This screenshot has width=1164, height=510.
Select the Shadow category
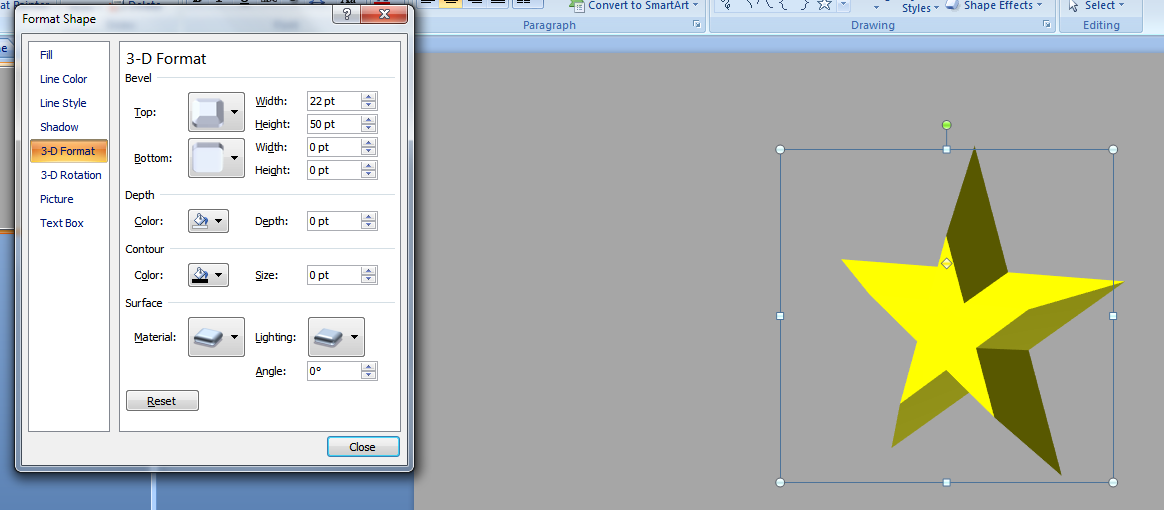coord(59,127)
